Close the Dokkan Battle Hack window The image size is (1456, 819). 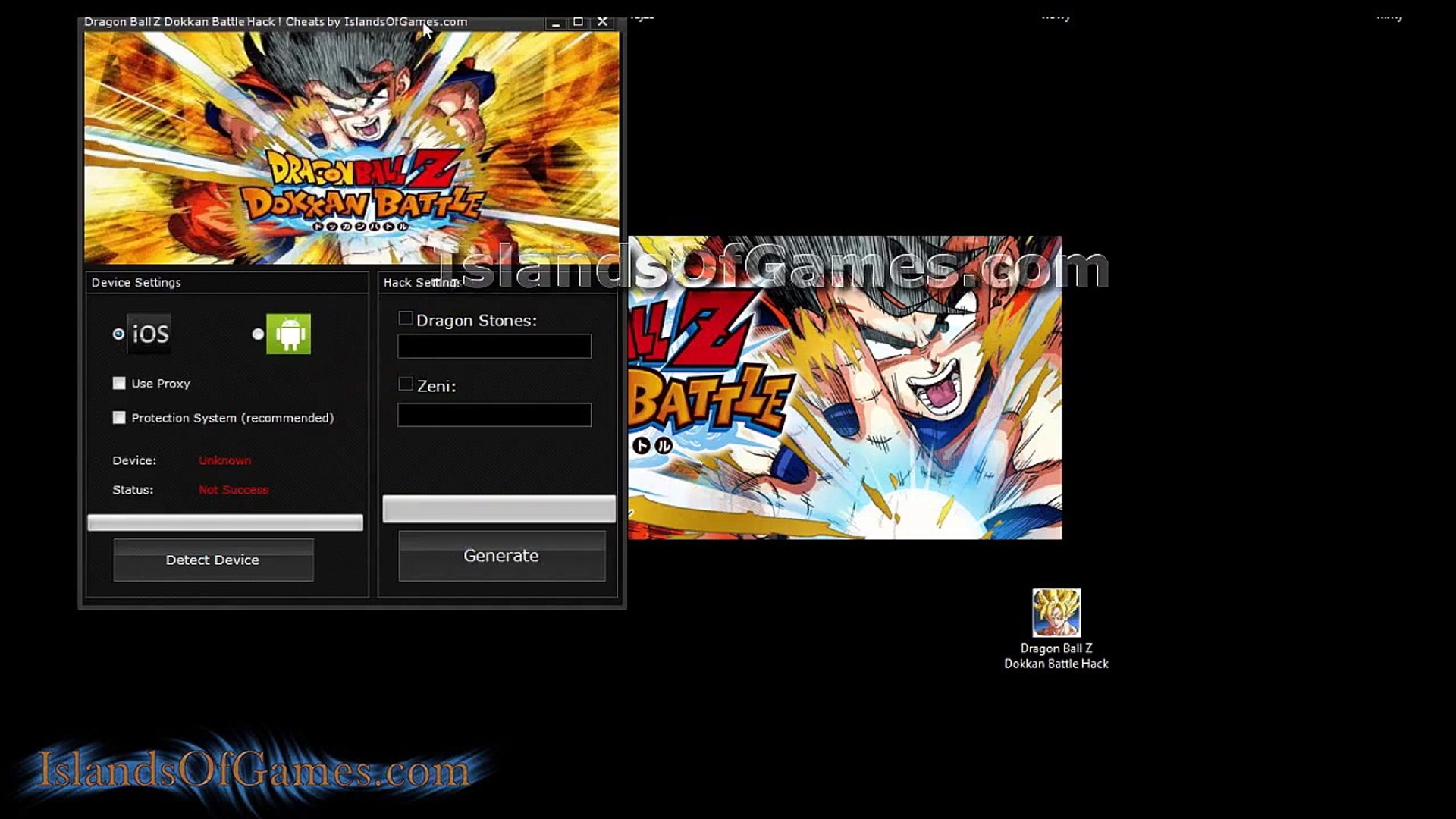(603, 22)
